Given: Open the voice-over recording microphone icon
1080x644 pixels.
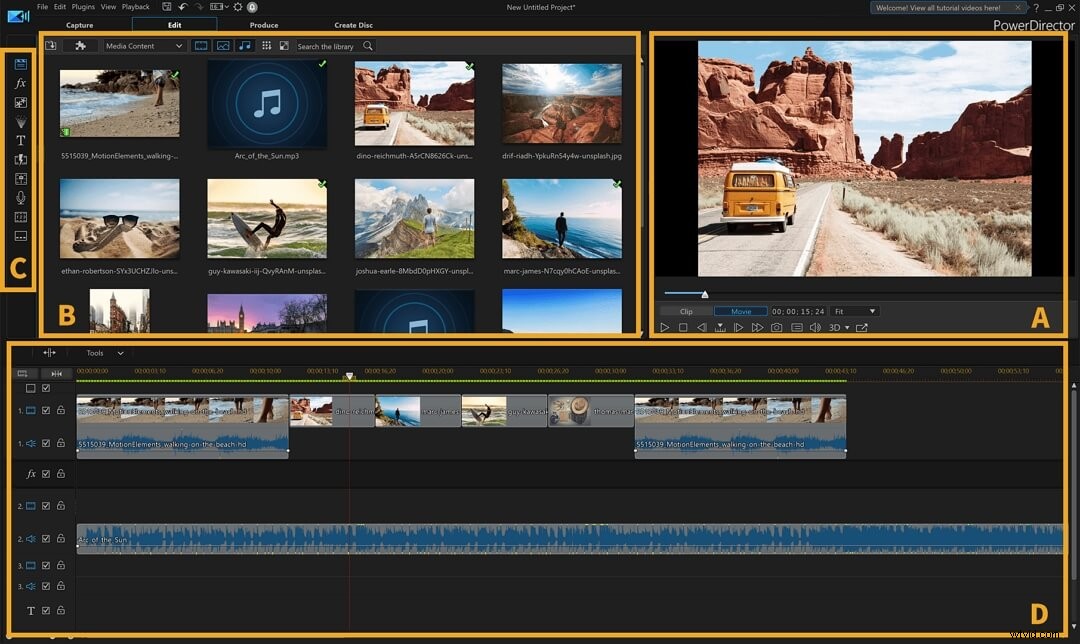Looking at the screenshot, I should [x=20, y=197].
